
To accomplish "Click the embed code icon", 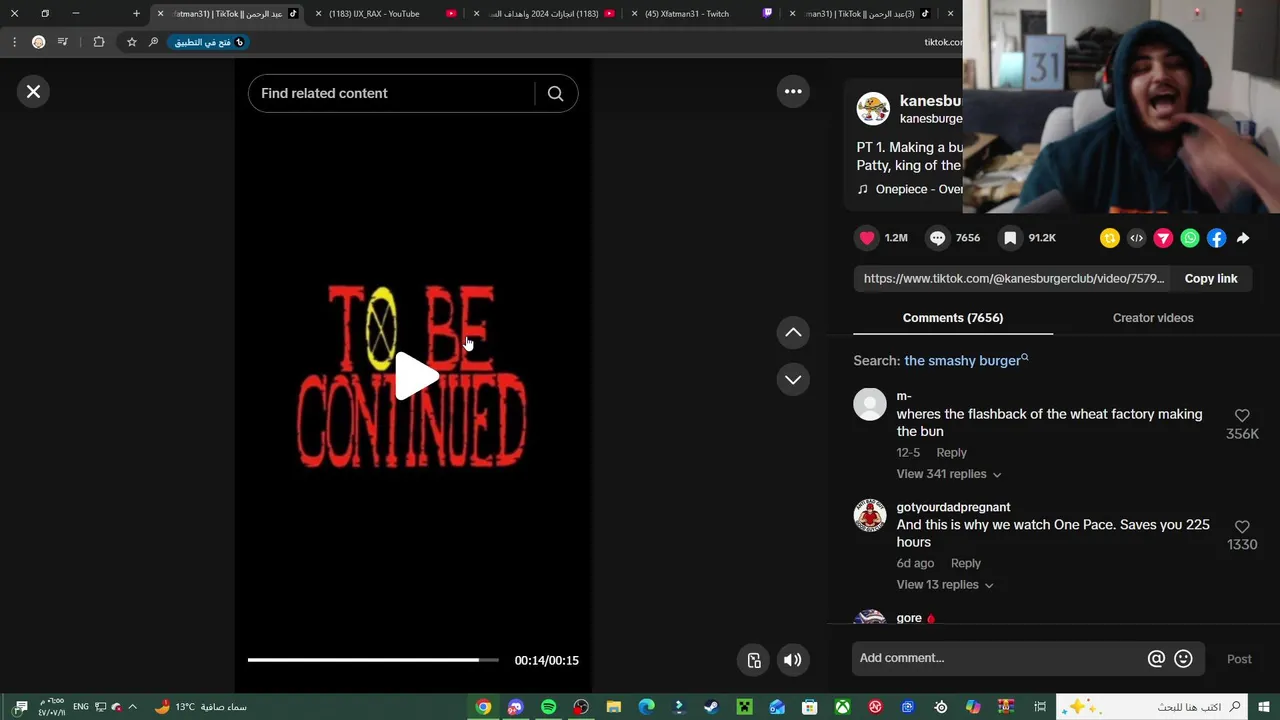I will click(x=1136, y=238).
